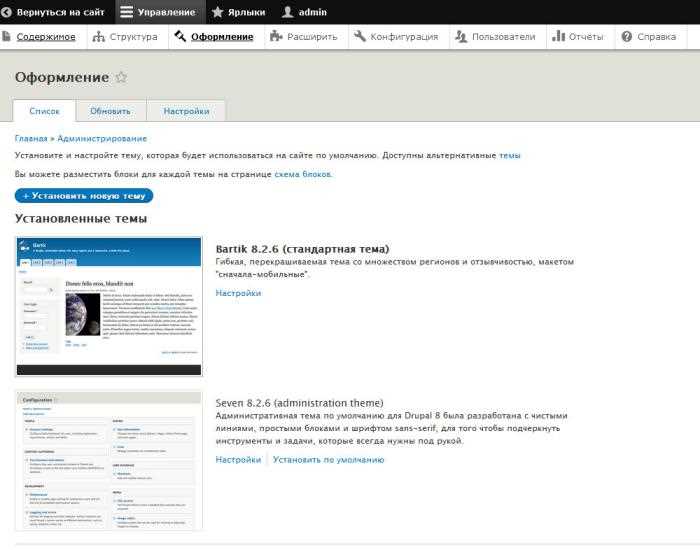700x550 pixels.
Task: Click the admin user silhouette icon
Action: click(288, 12)
